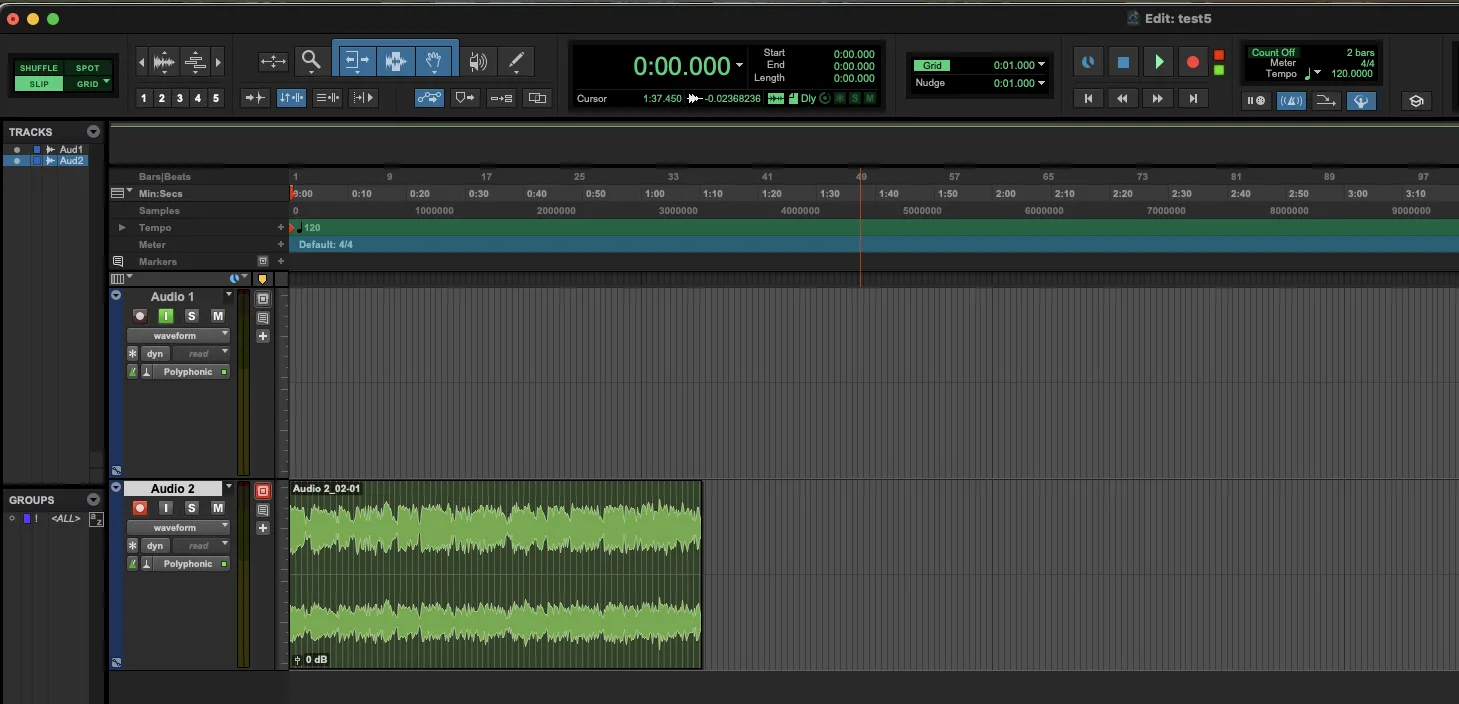Enable Shuffle edit mode

[39, 68]
